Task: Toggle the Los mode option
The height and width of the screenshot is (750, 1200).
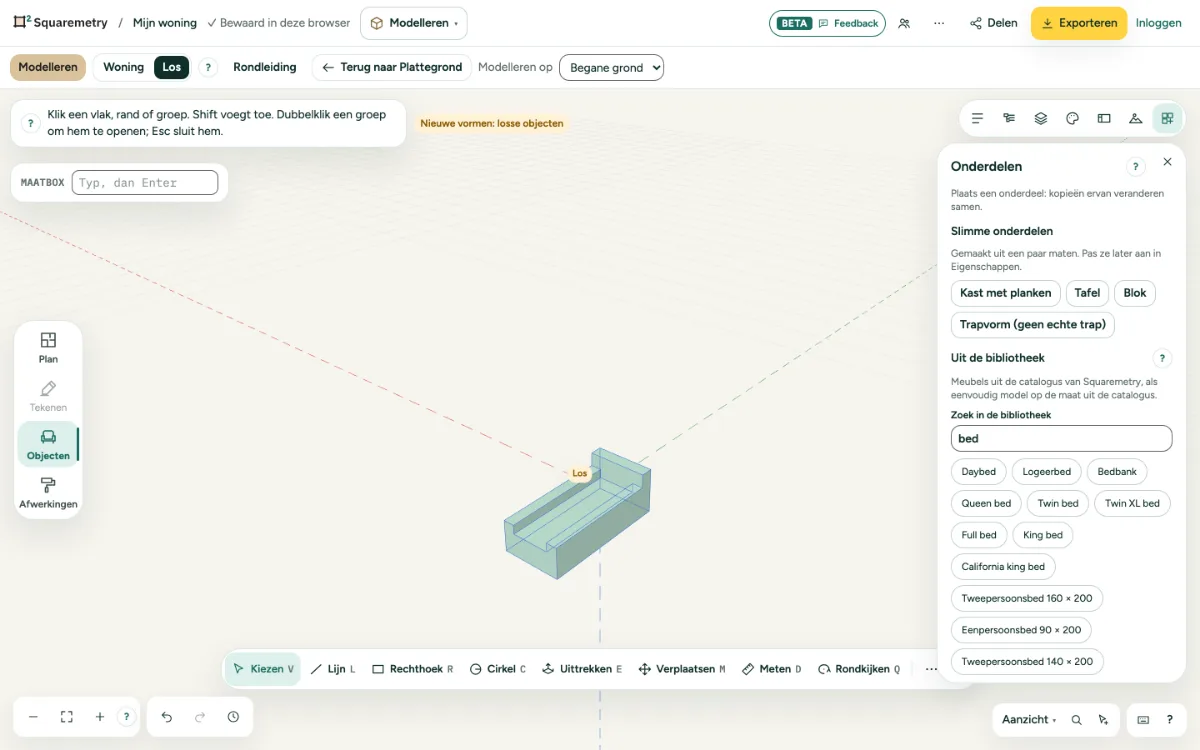Action: tap(172, 67)
